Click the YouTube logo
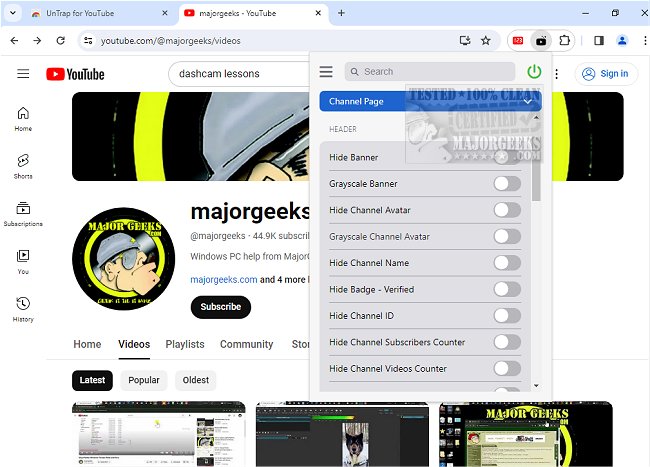 click(x=75, y=74)
